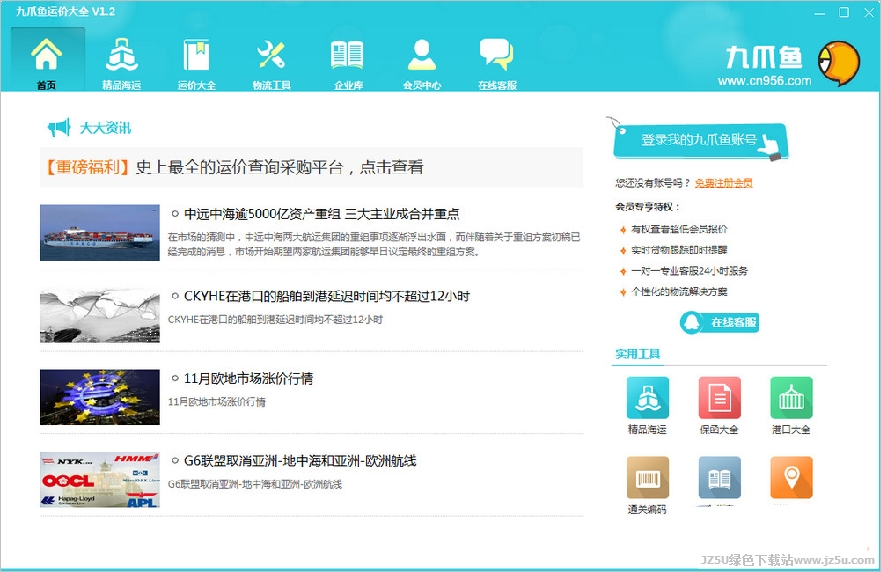Open the 港口大全 container tool icon
The image size is (881, 572).
click(791, 398)
